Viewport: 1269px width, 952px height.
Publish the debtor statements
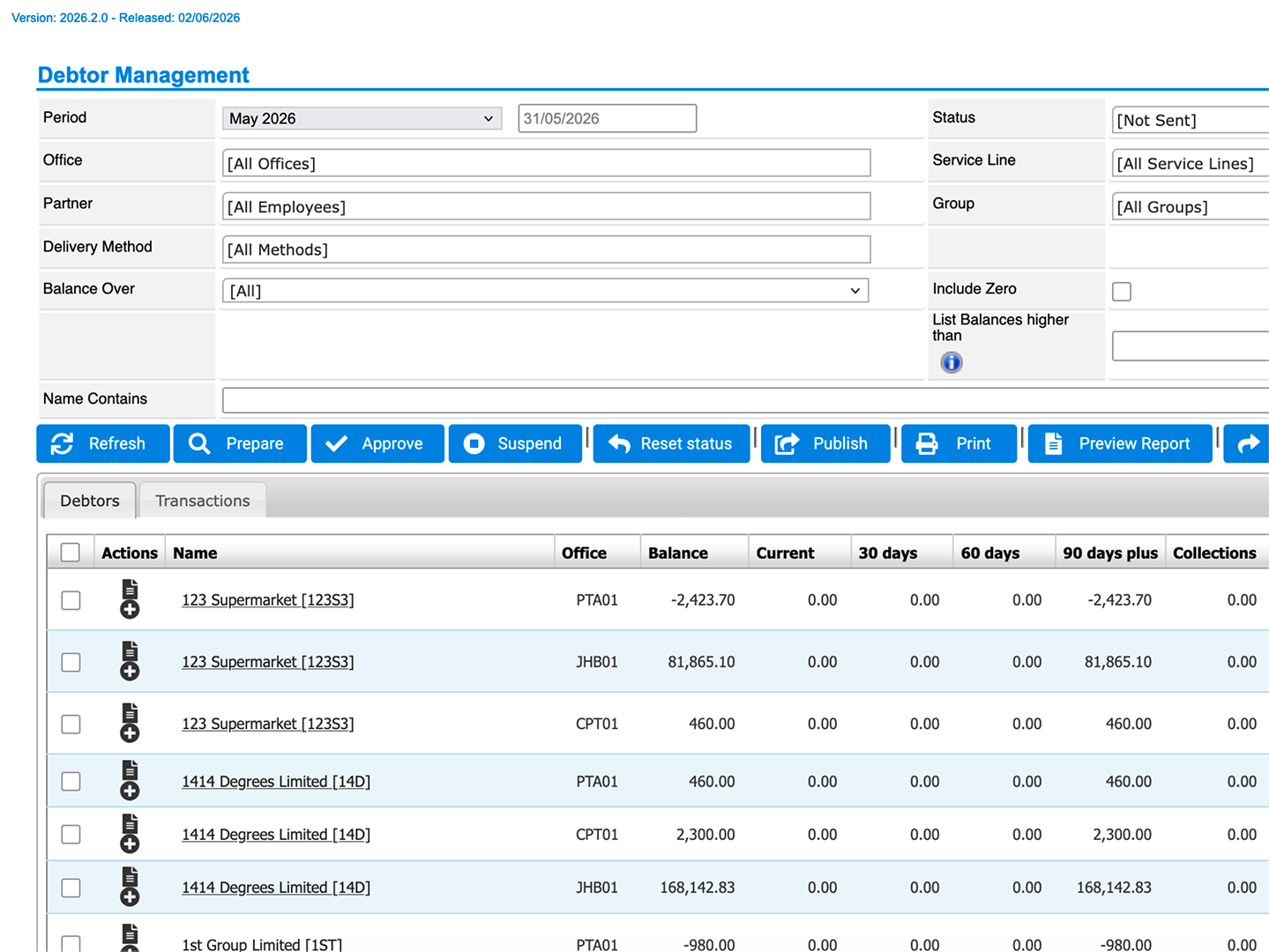point(825,443)
